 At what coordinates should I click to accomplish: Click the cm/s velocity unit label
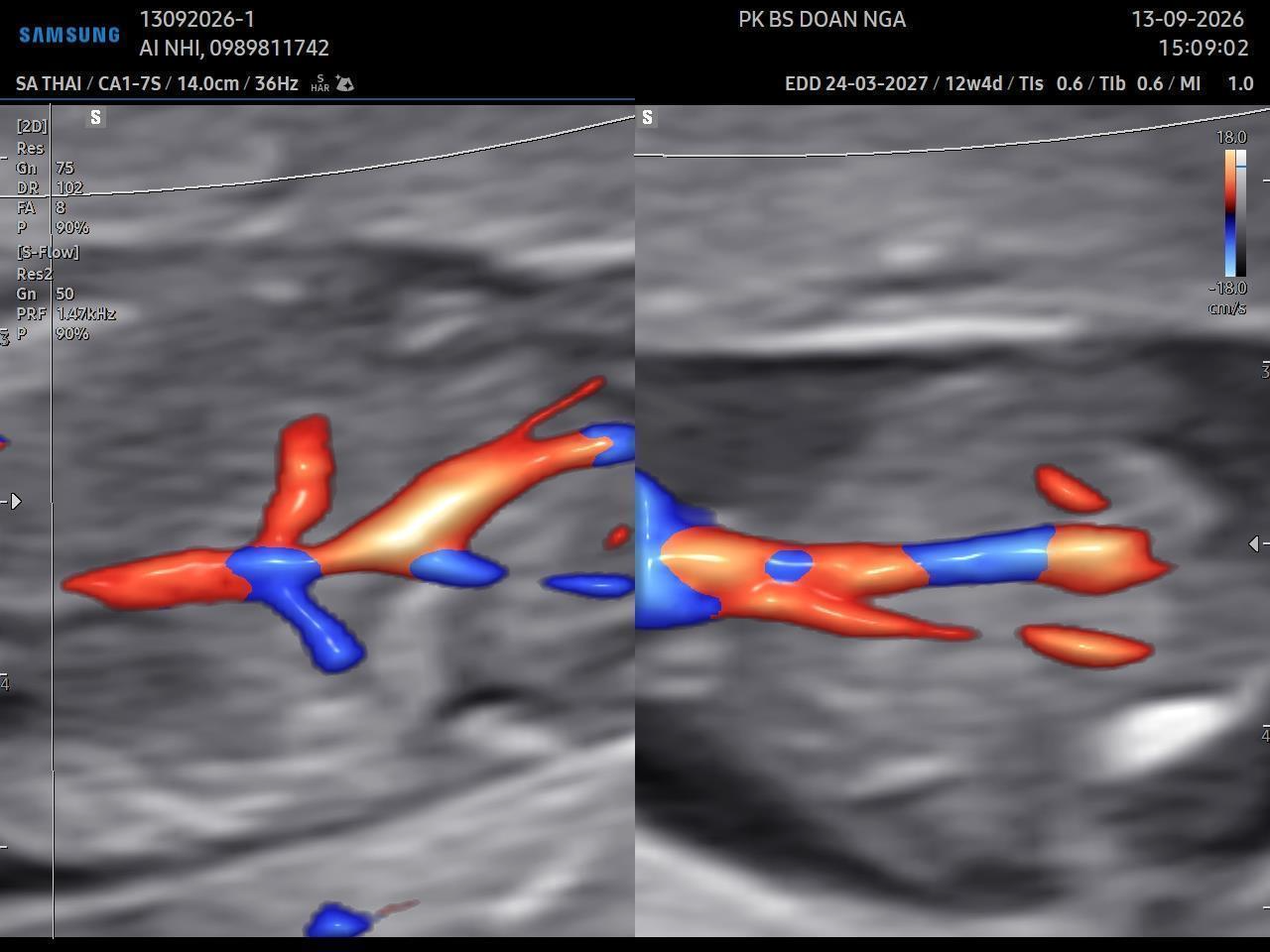pyautogui.click(x=1227, y=308)
